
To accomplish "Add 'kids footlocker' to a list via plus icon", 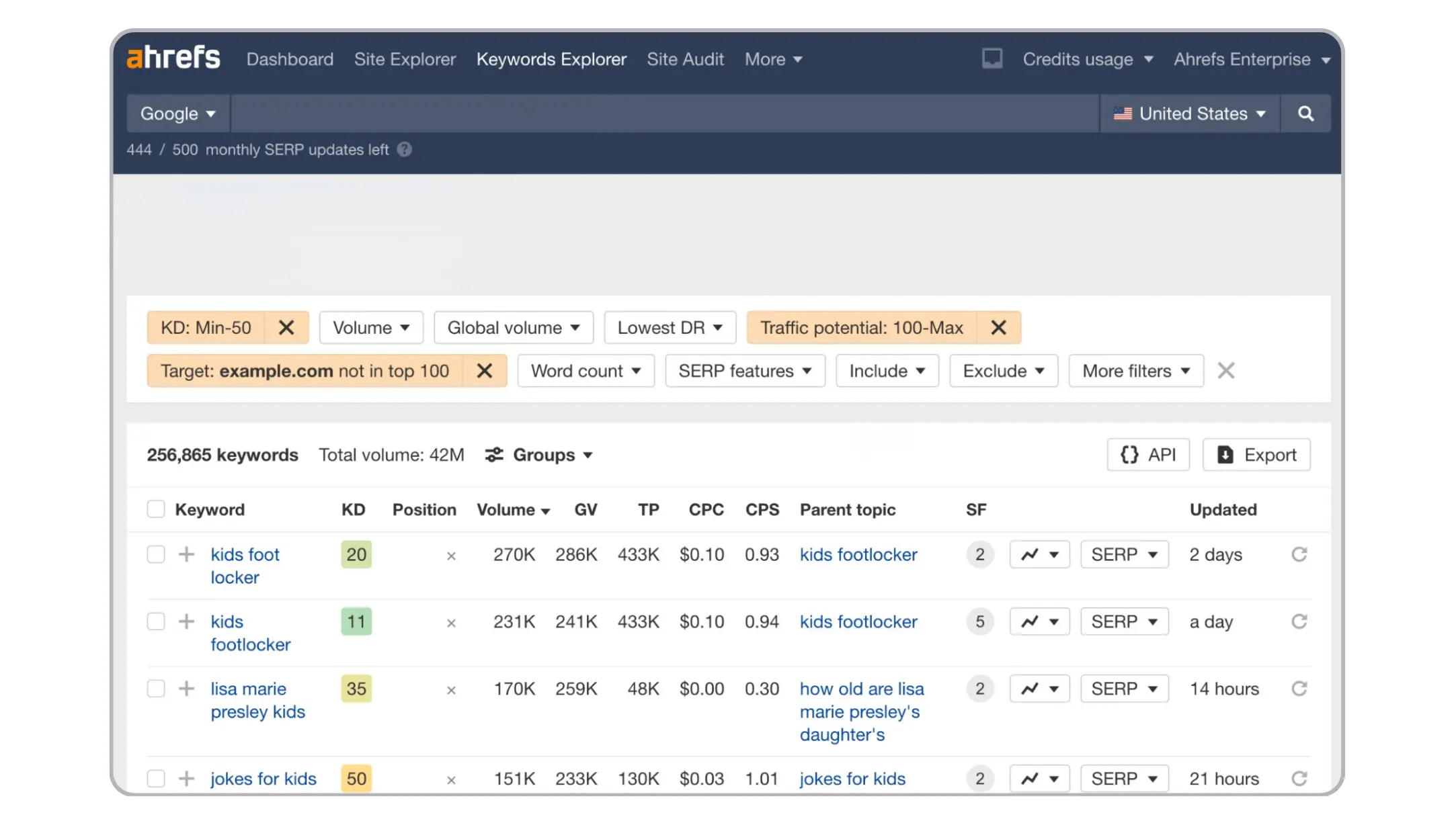I will click(186, 621).
